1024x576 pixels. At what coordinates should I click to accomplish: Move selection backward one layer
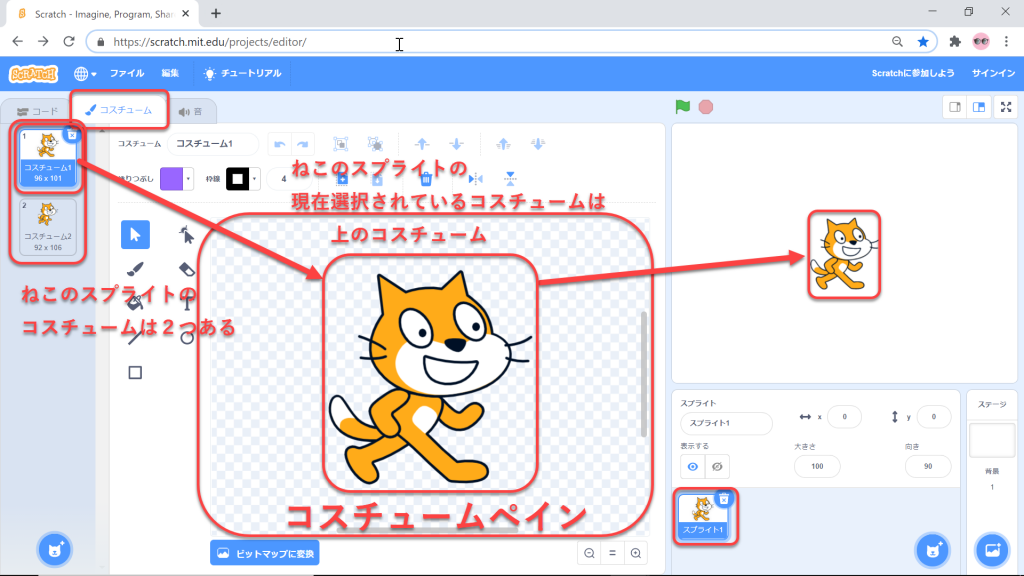[x=456, y=144]
